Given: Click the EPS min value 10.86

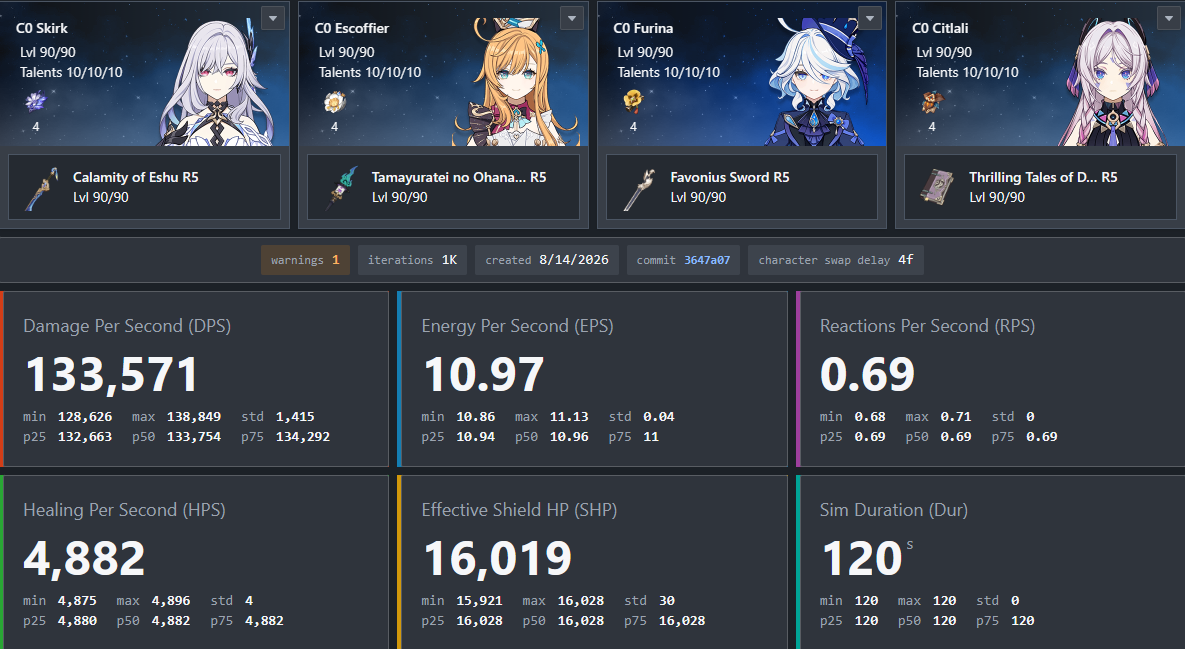Looking at the screenshot, I should click(x=475, y=417).
